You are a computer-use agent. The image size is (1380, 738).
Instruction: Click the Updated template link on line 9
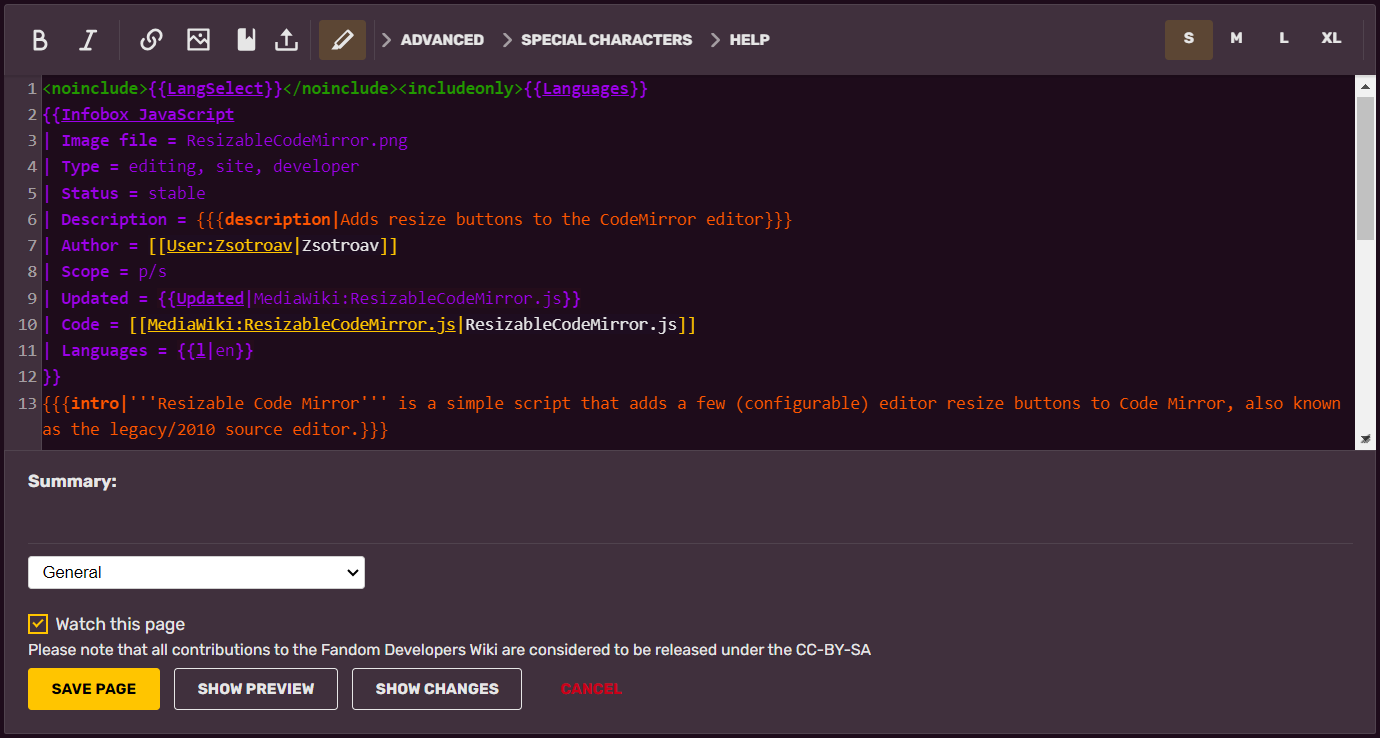point(211,298)
